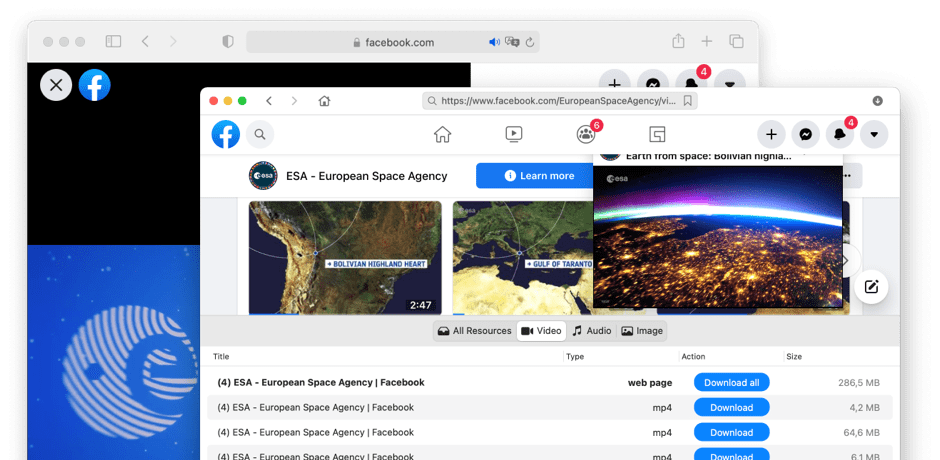This screenshot has width=940, height=460.
Task: Bookmark the current URL in downloader
Action: coord(688,101)
